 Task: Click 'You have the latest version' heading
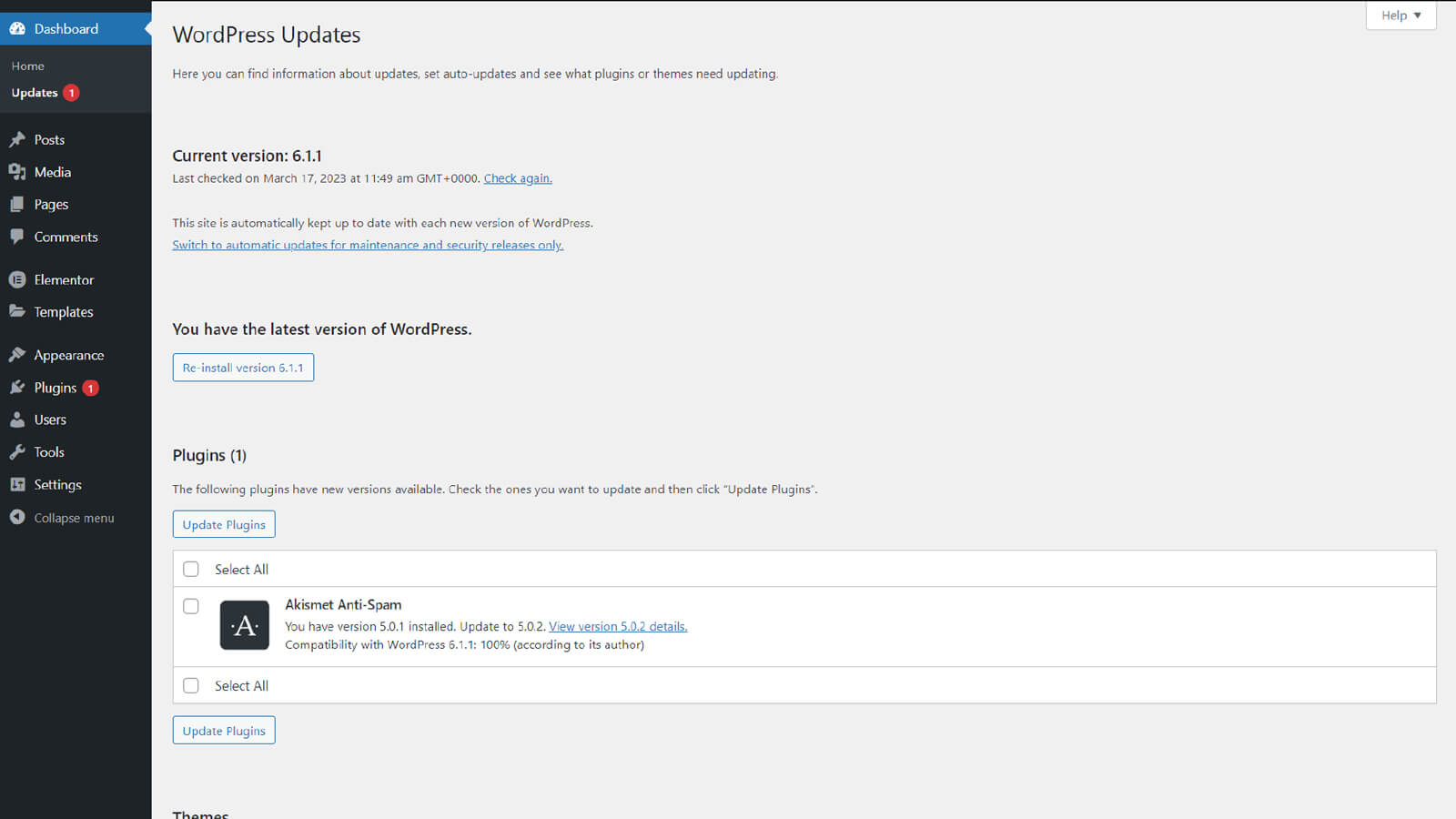click(x=322, y=329)
